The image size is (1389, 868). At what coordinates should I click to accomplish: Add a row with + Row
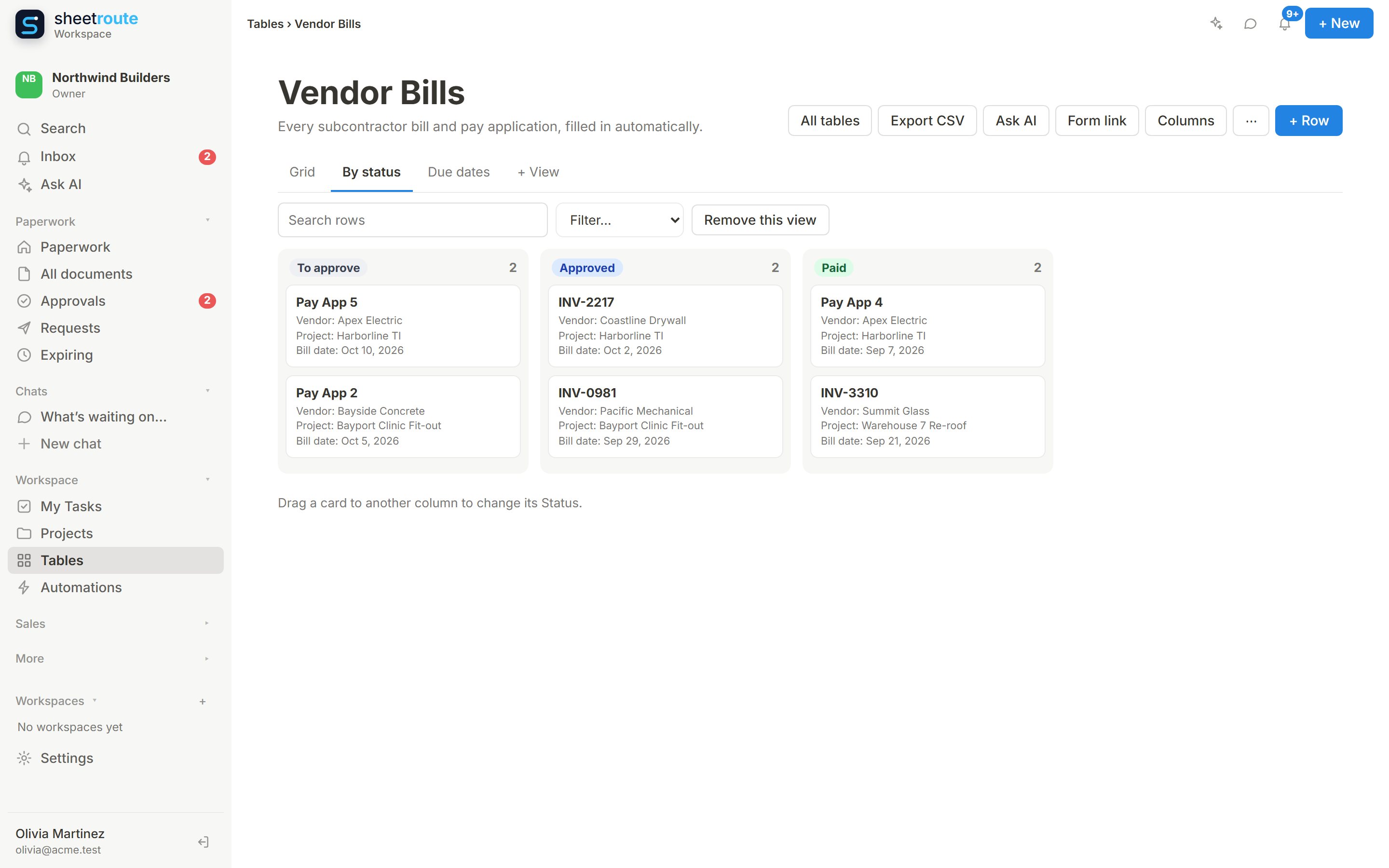tap(1308, 121)
